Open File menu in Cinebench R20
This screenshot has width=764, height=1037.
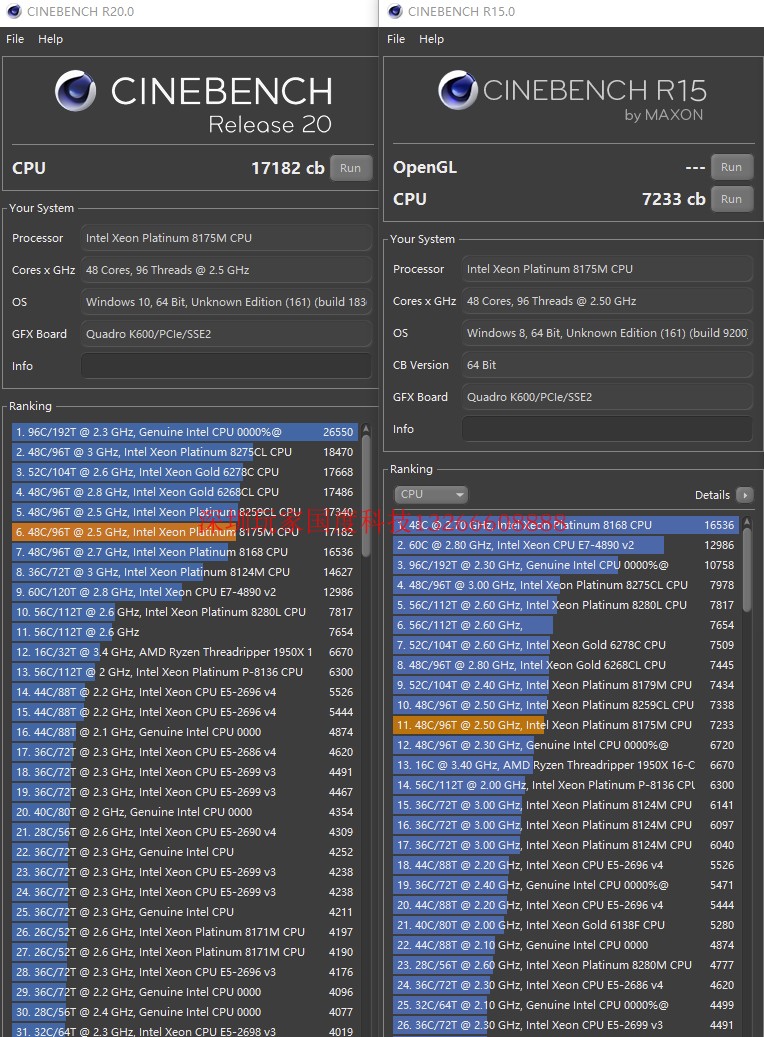pos(15,39)
